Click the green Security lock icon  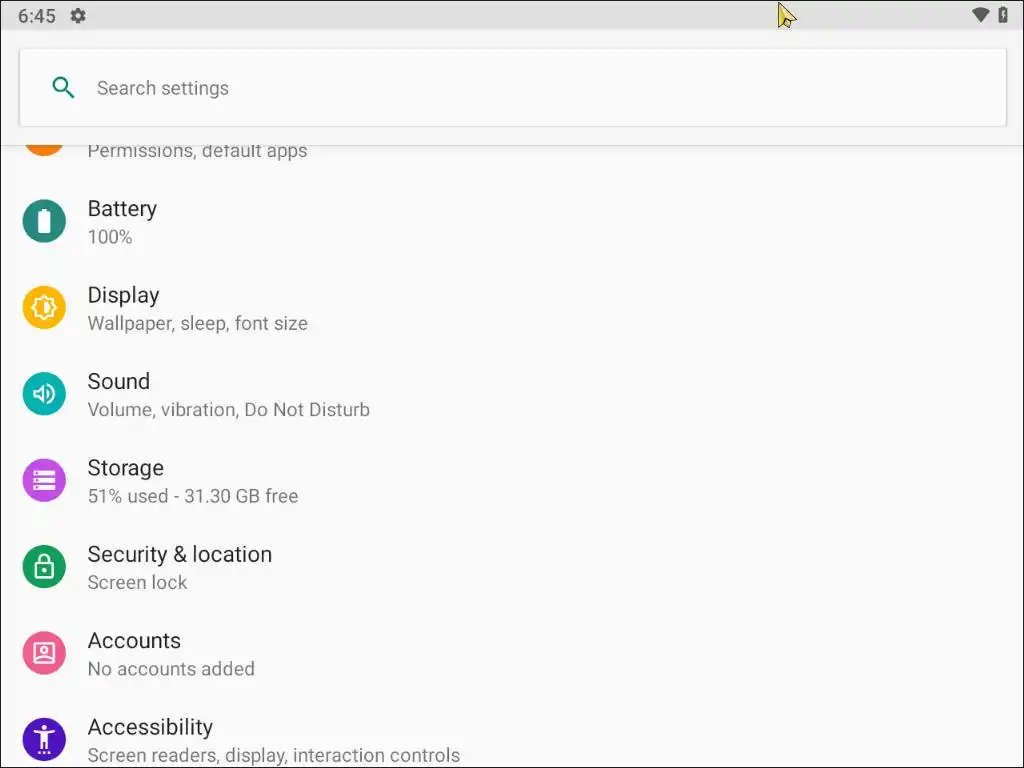point(44,567)
